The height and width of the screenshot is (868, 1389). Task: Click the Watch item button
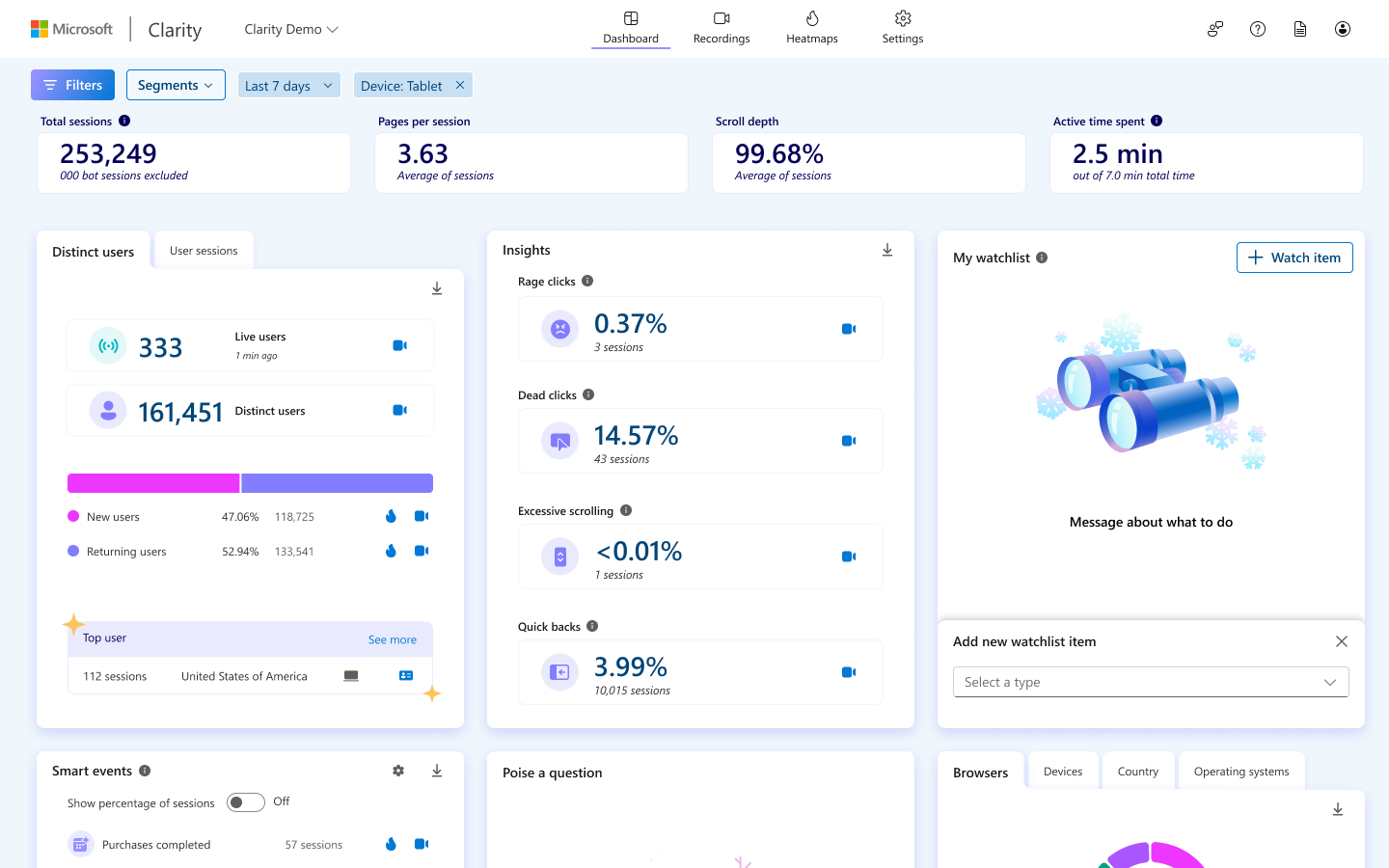click(1294, 258)
